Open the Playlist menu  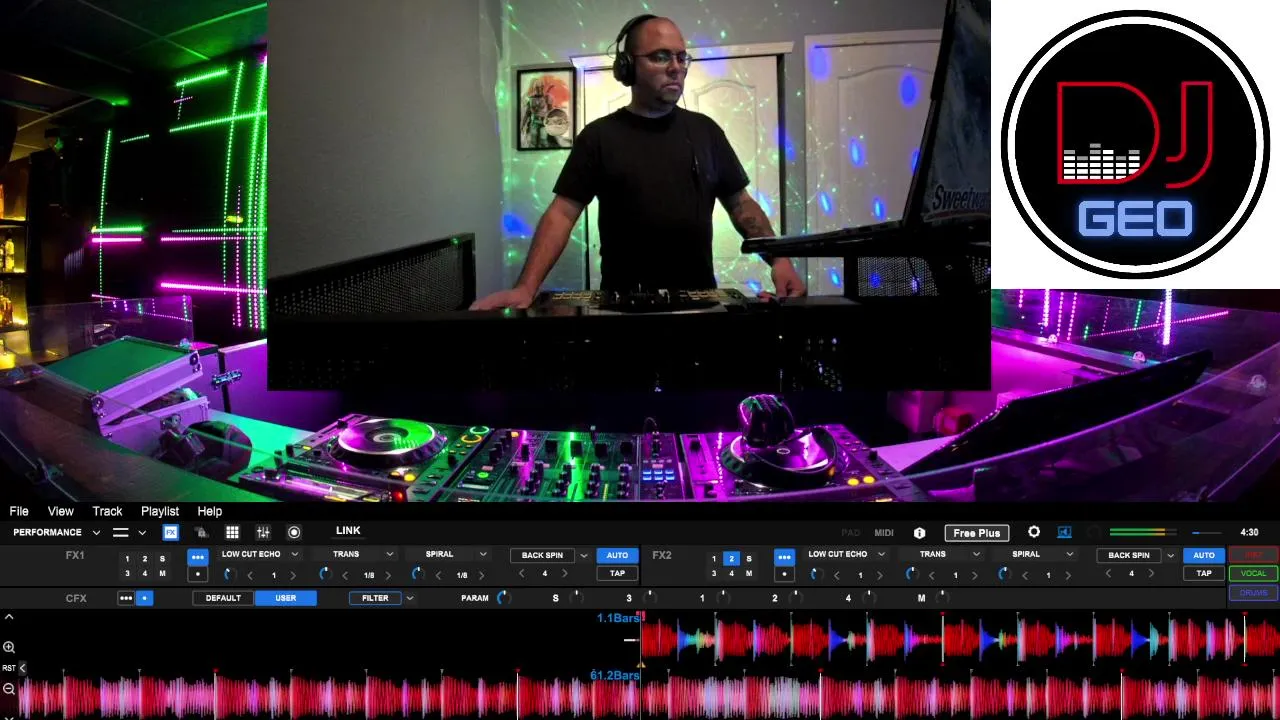tap(160, 511)
